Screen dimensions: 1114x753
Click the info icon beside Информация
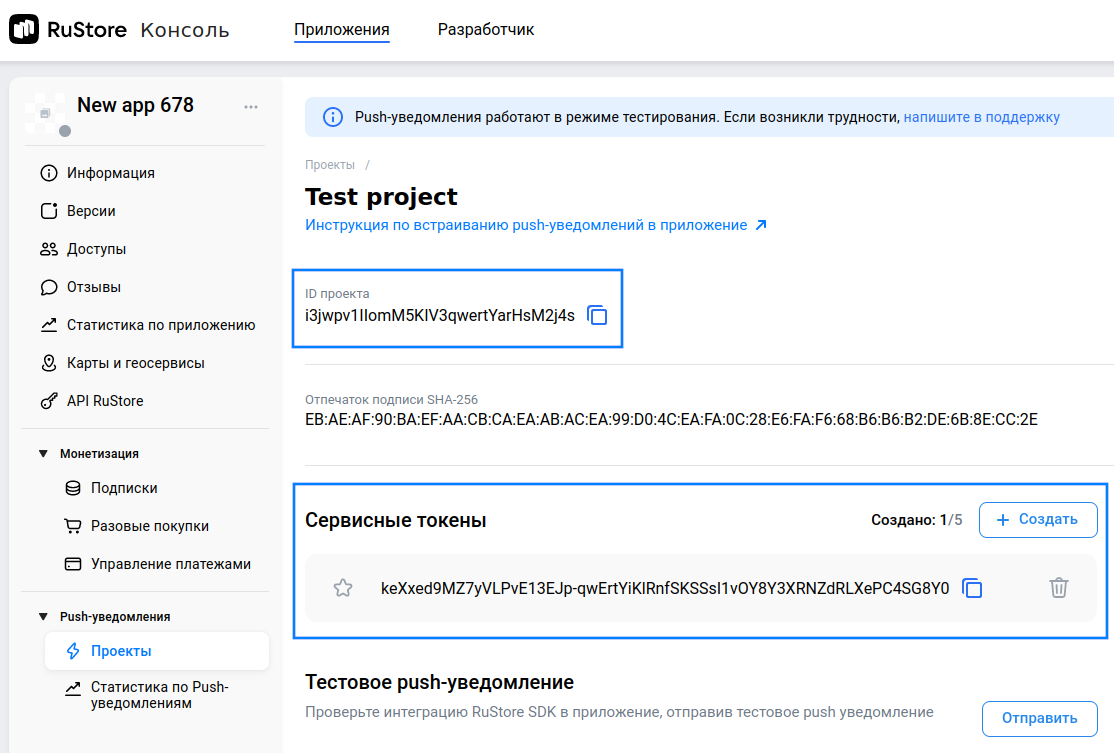pyautogui.click(x=49, y=173)
